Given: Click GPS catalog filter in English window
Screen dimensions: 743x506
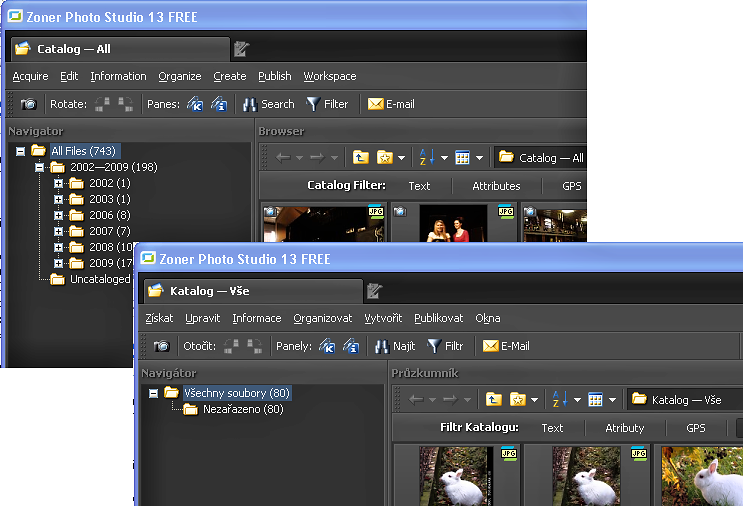Looking at the screenshot, I should coord(571,186).
